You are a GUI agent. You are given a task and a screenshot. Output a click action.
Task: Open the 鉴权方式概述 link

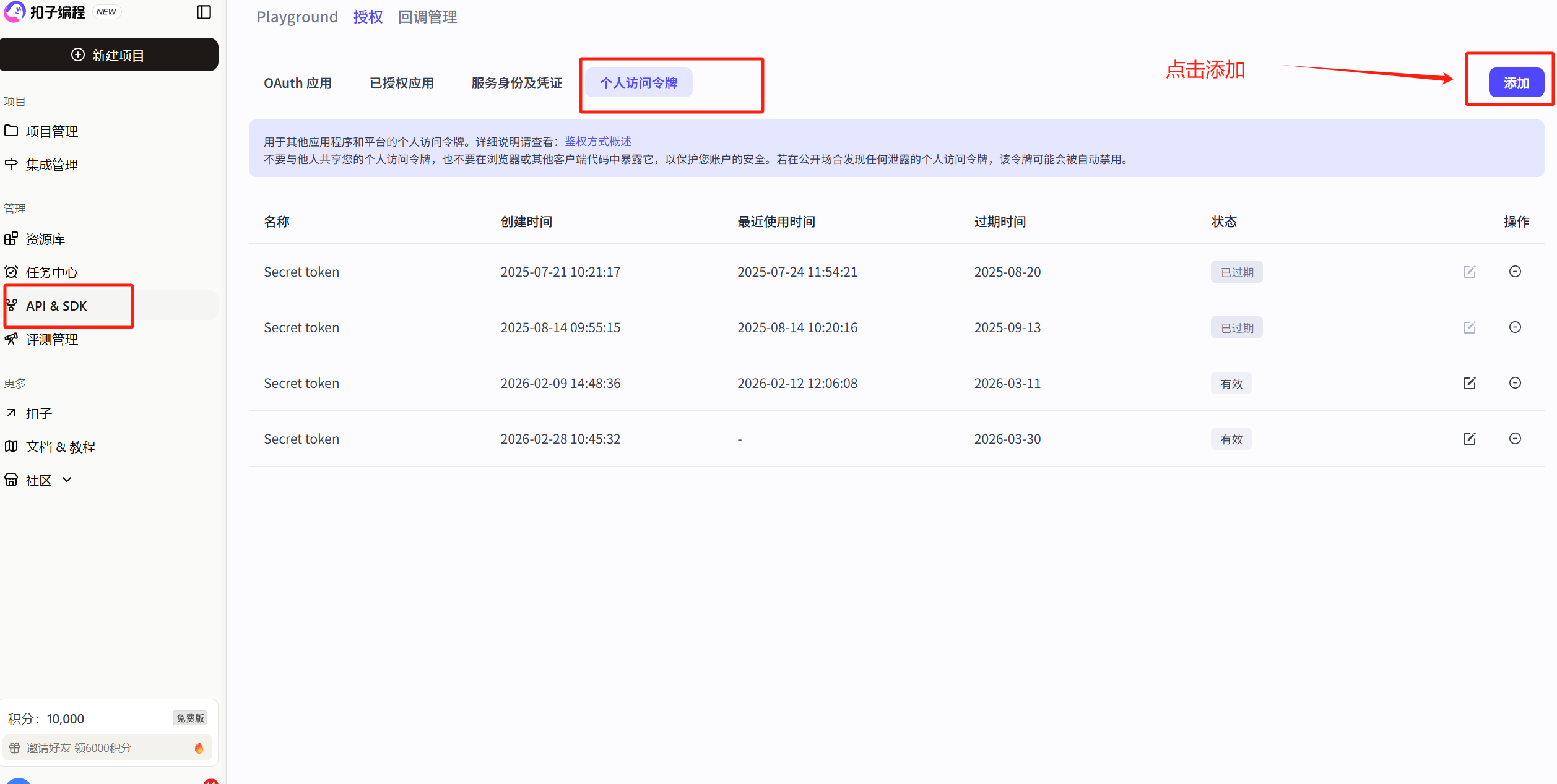point(597,142)
